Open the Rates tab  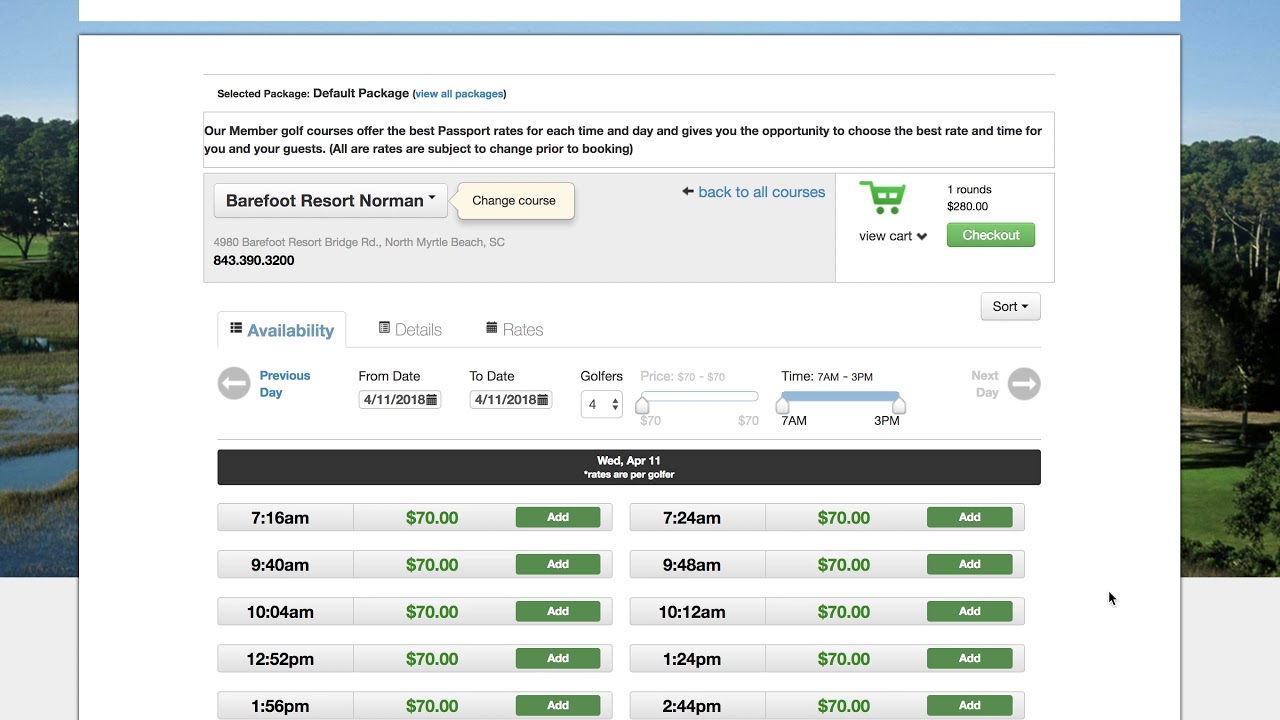click(514, 329)
